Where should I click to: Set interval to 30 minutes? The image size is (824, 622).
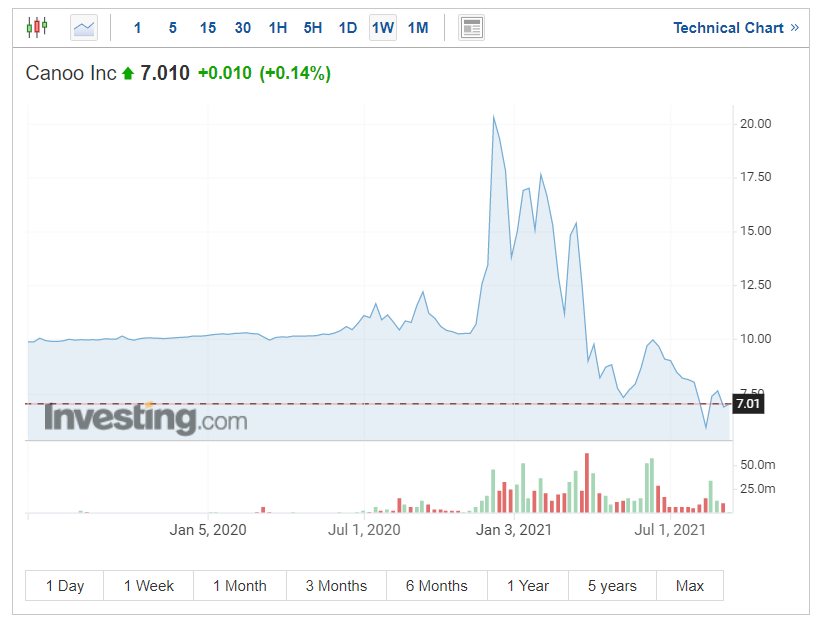(243, 28)
